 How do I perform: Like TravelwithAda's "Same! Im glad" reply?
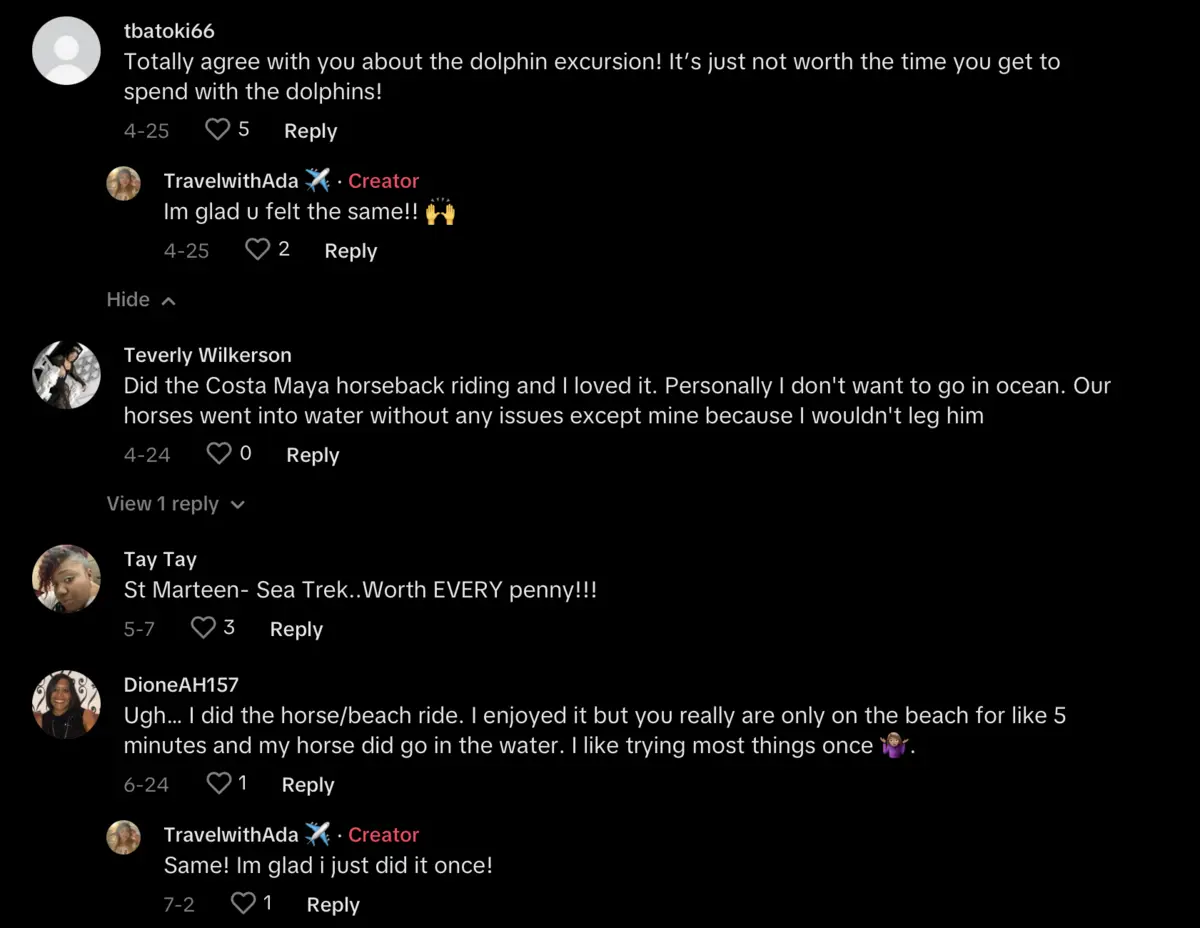(x=243, y=904)
